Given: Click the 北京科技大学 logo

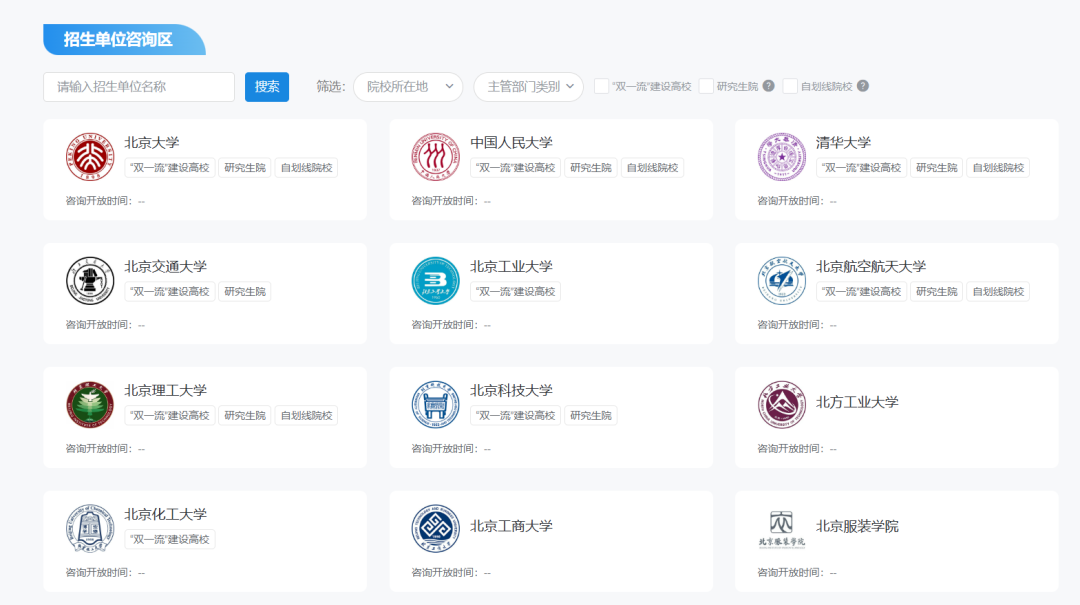Looking at the screenshot, I should click(x=435, y=404).
